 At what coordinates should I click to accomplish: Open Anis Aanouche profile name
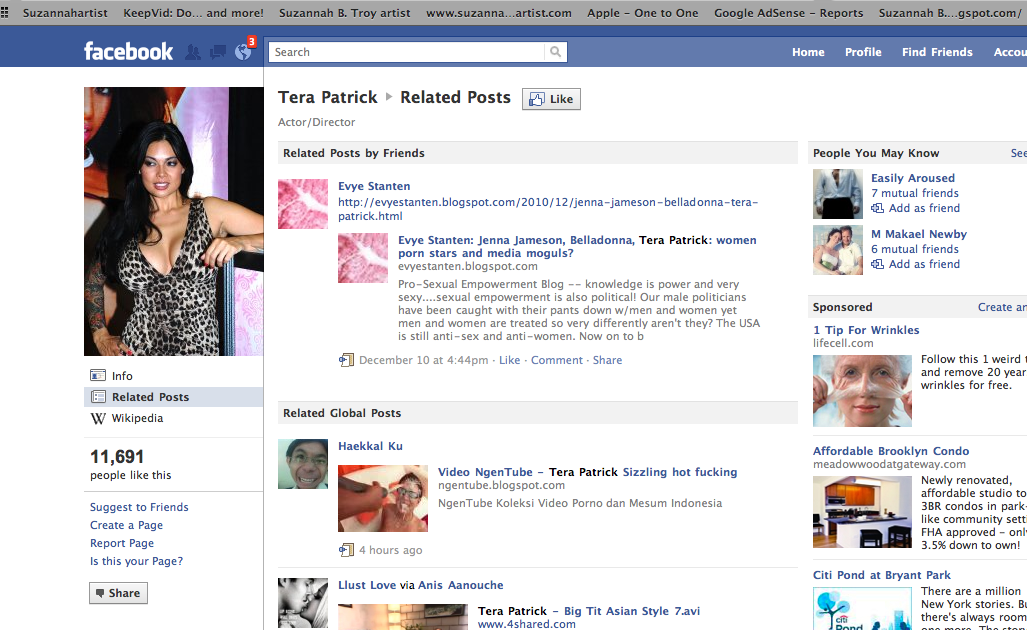pos(460,585)
